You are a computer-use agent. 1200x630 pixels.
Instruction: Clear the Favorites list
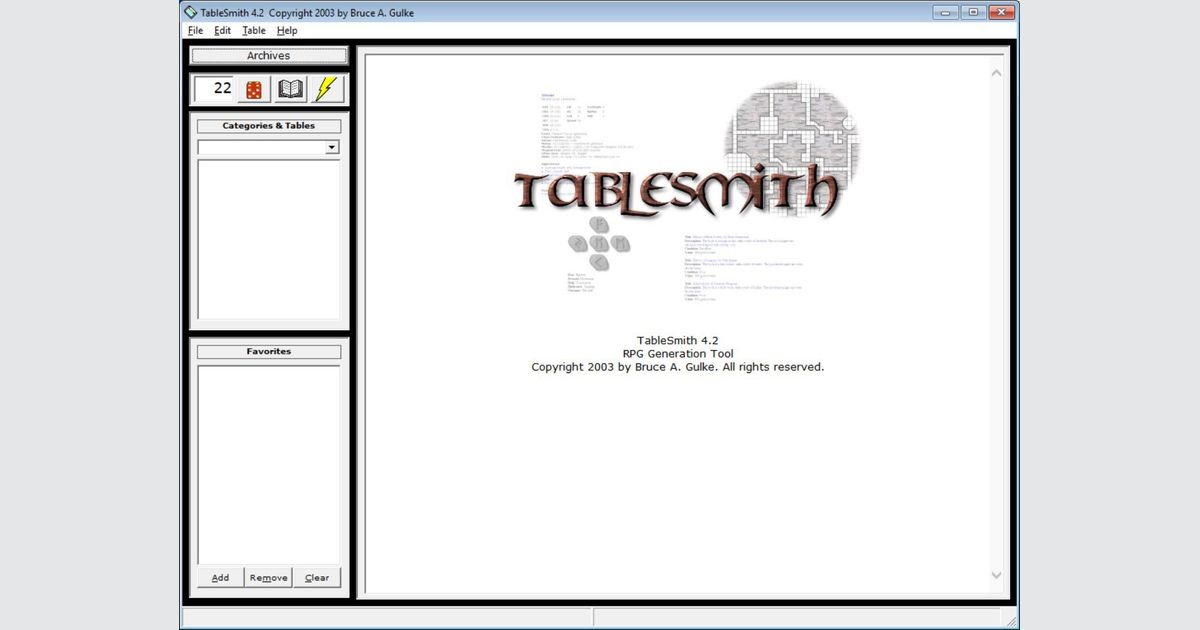click(x=317, y=577)
